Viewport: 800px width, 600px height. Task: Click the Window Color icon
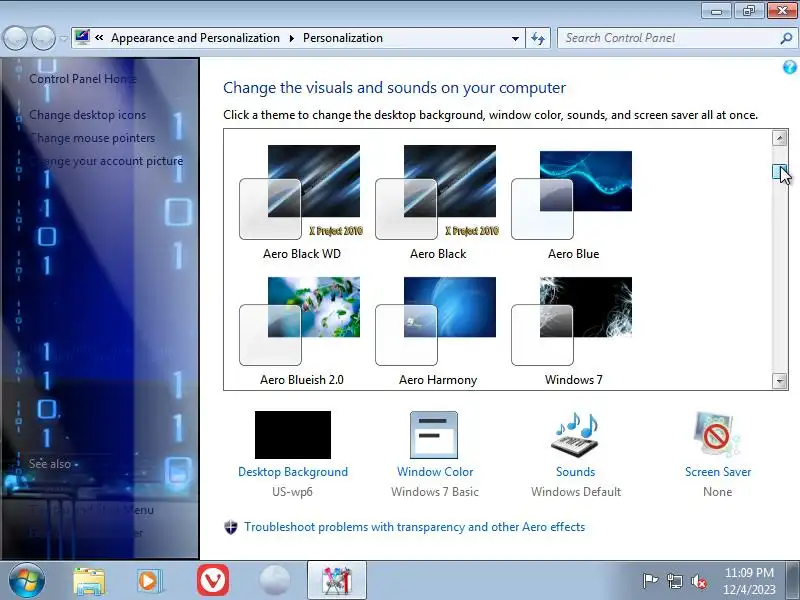click(434, 435)
